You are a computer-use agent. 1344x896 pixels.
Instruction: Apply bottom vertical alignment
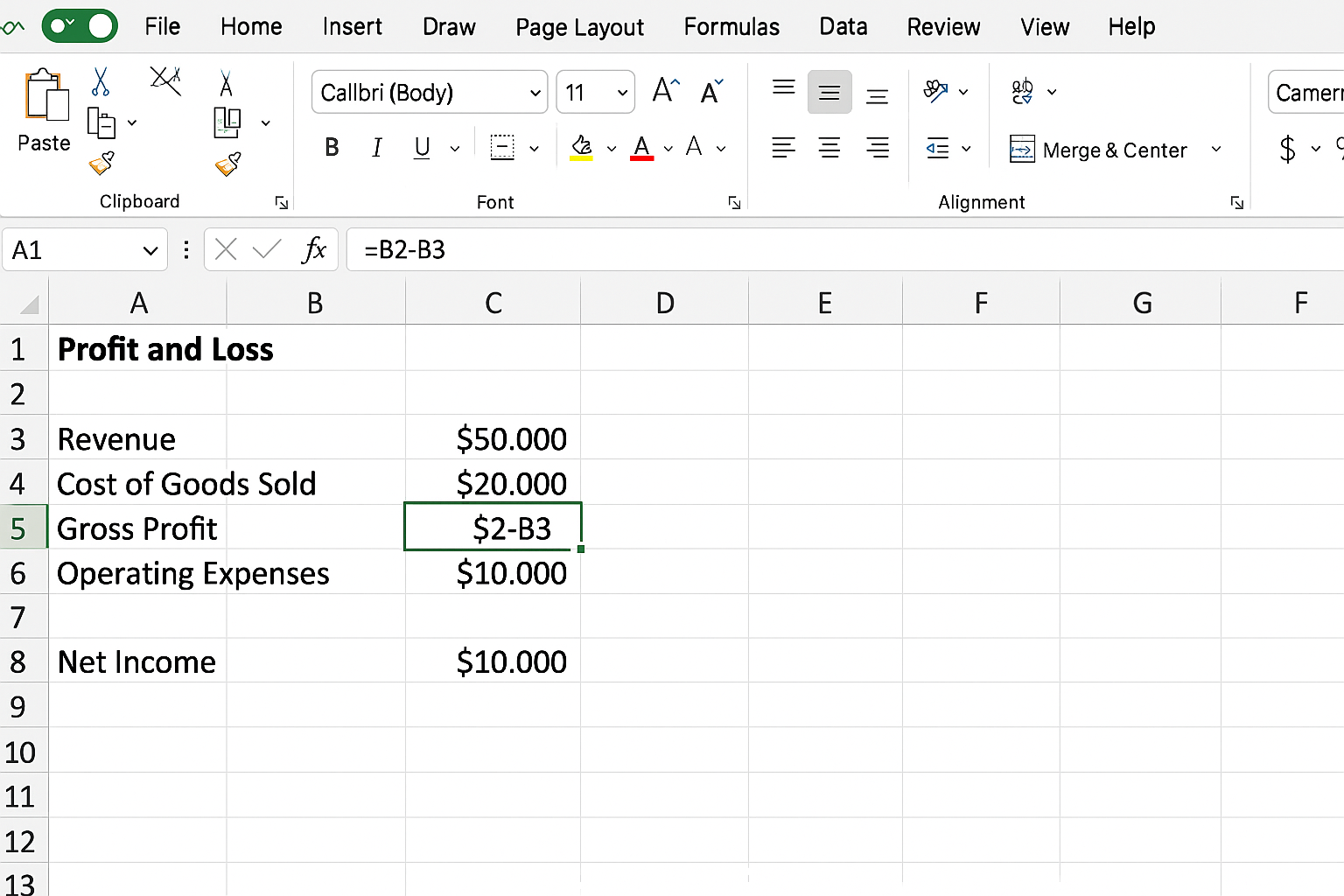point(877,95)
